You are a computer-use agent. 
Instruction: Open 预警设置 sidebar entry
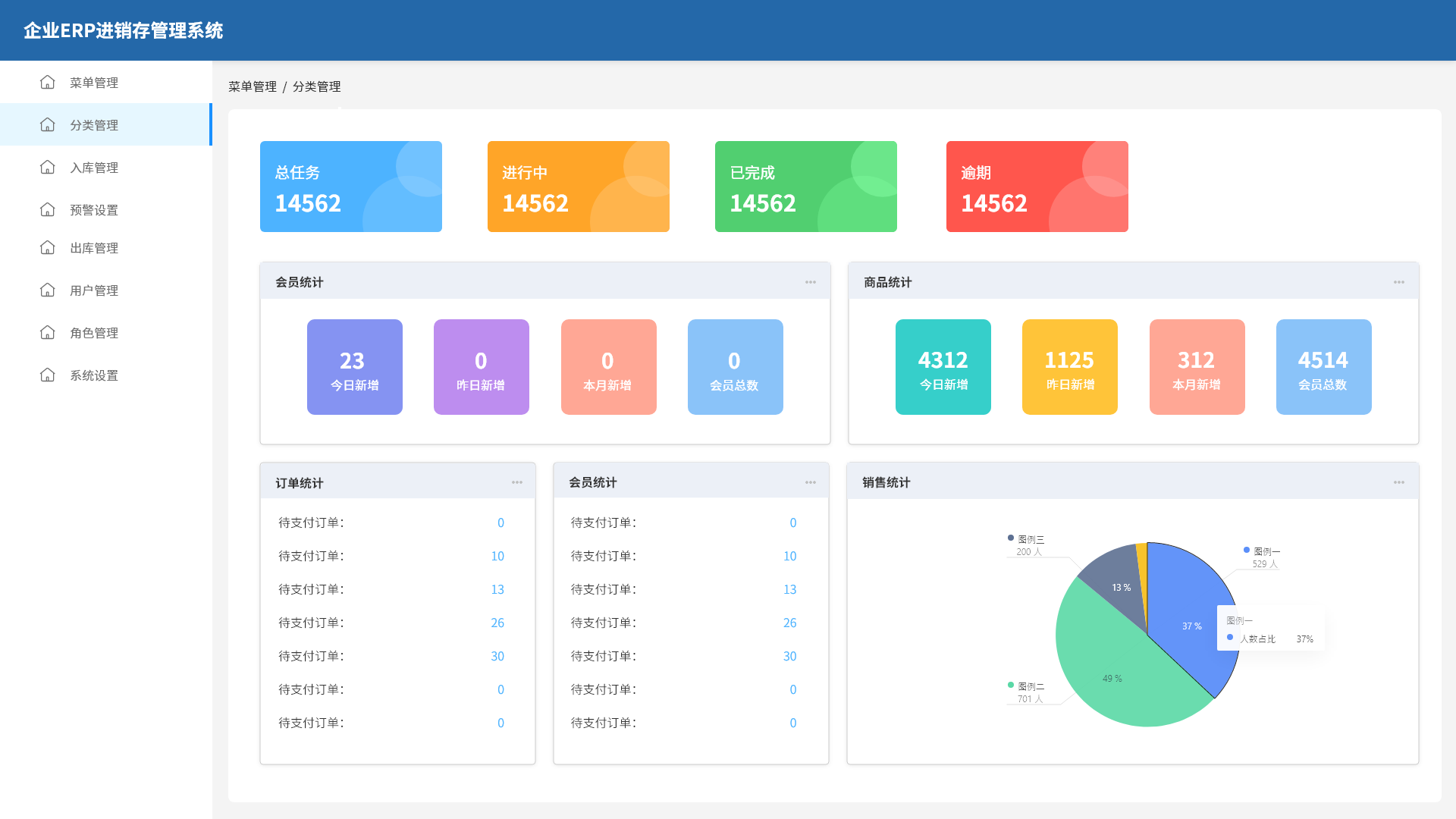point(105,209)
